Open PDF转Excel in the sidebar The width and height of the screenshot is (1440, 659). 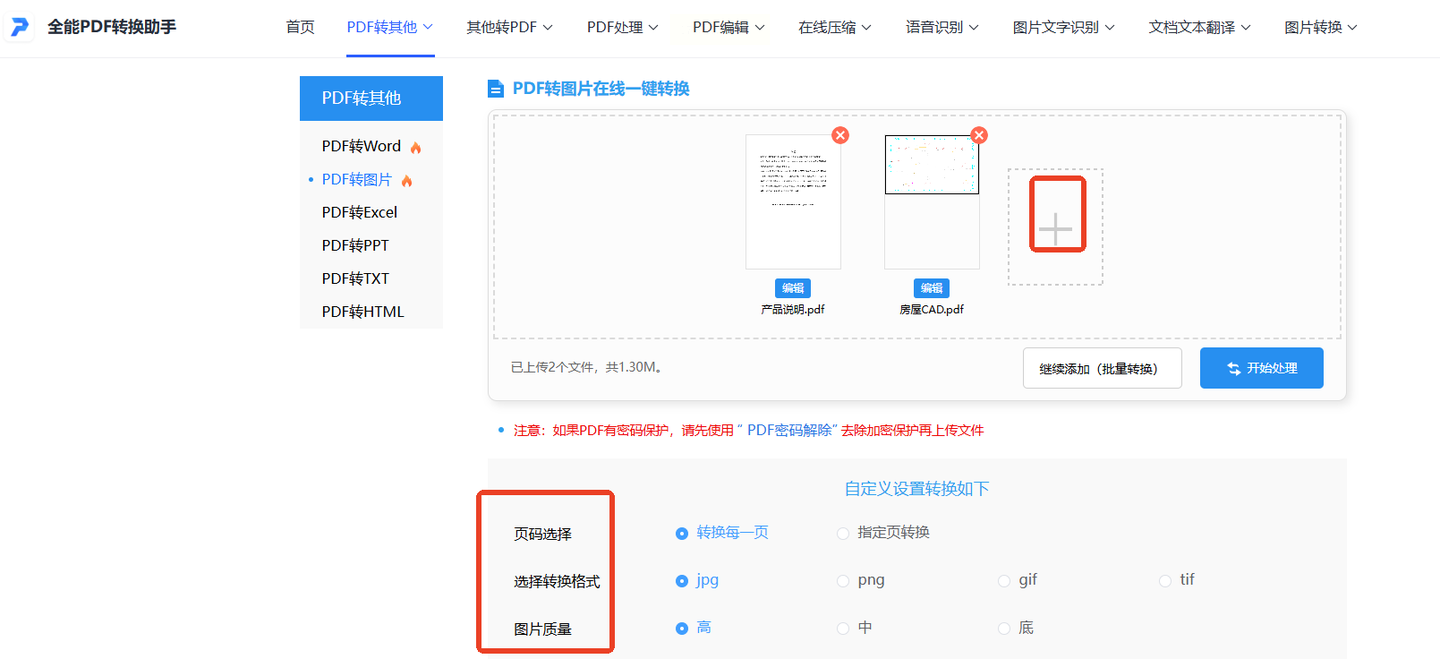click(x=359, y=212)
